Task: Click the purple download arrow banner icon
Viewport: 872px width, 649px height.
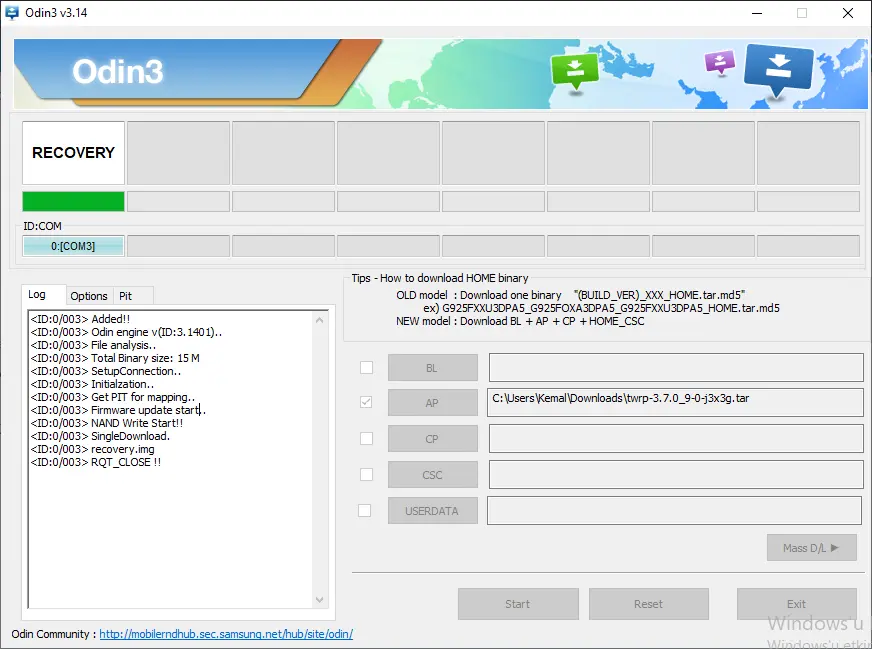Action: coord(720,61)
